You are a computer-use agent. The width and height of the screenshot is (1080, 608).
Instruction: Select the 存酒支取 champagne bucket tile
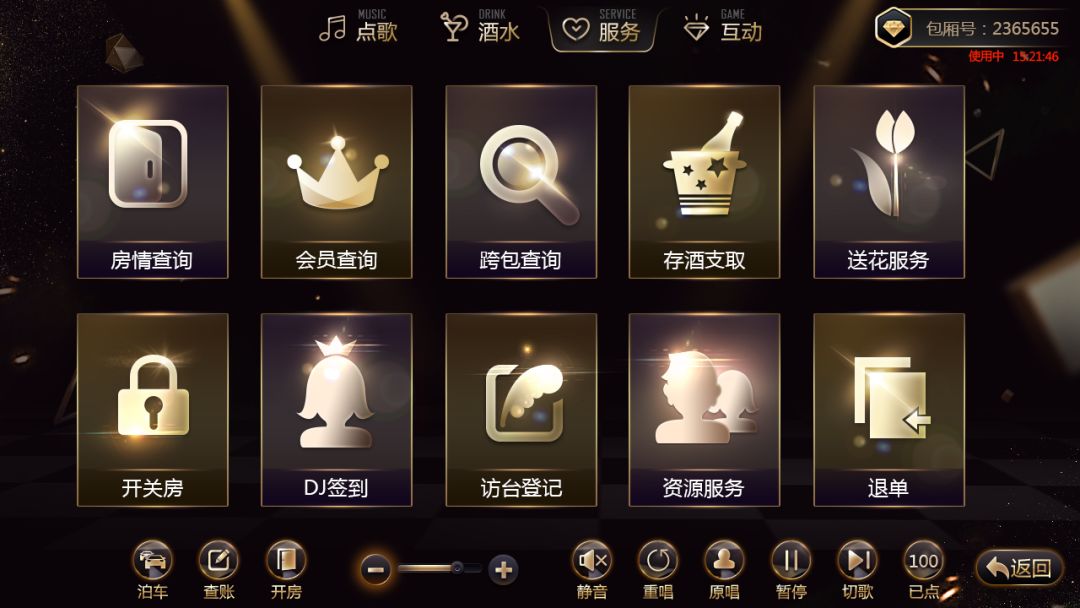tap(704, 182)
